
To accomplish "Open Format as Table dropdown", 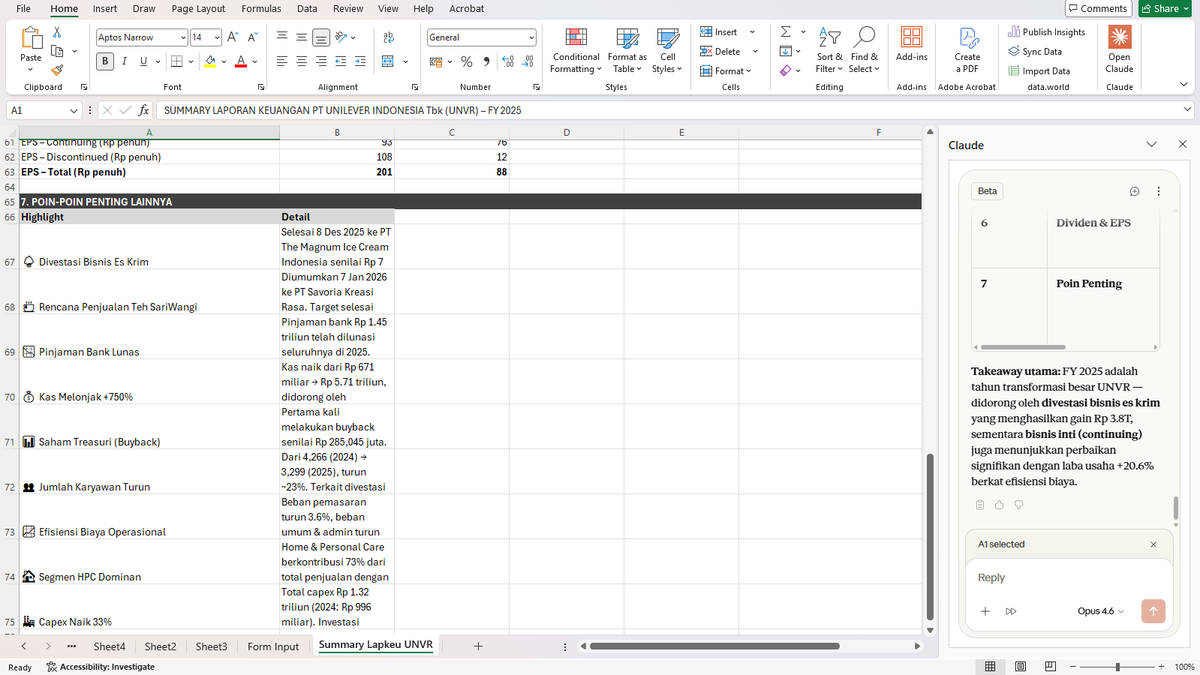I will 629,50.
